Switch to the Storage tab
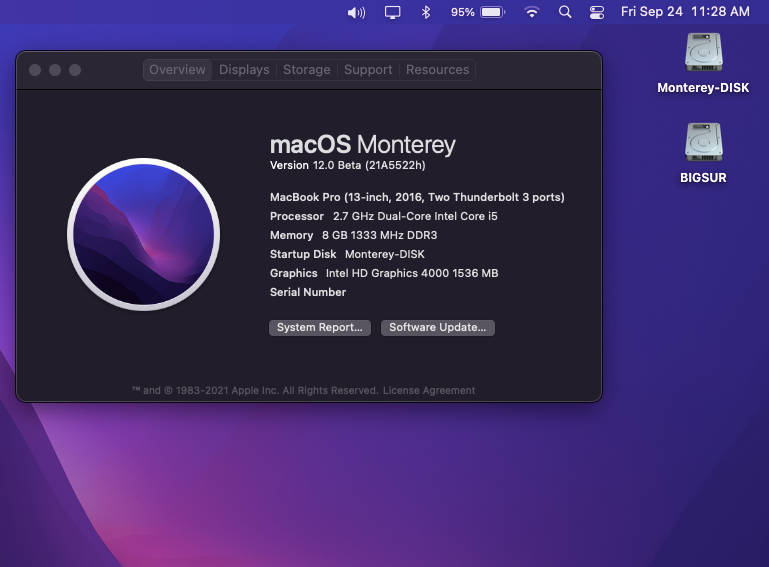 click(x=307, y=70)
